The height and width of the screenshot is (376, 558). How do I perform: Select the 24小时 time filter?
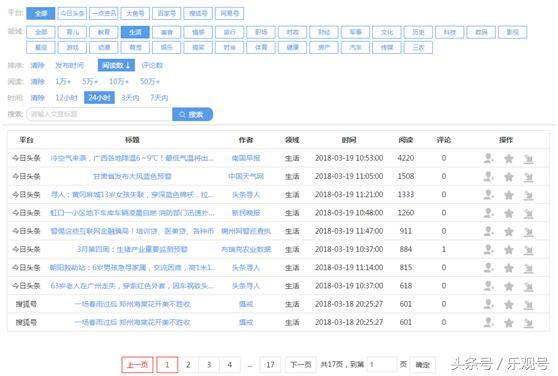click(99, 97)
